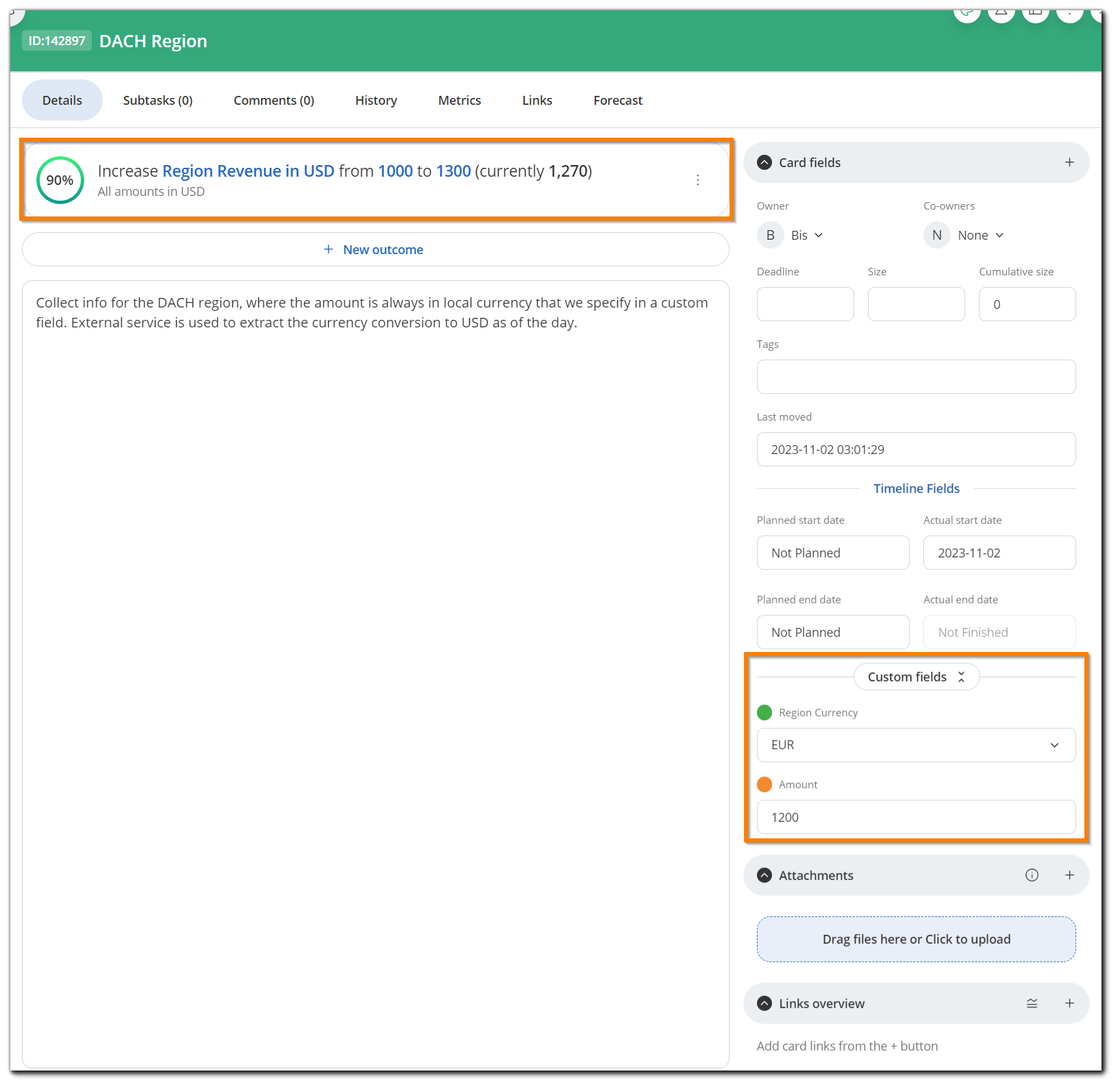This screenshot has width=1120, height=1089.
Task: Add a card link with the plus icon
Action: 1069,1003
